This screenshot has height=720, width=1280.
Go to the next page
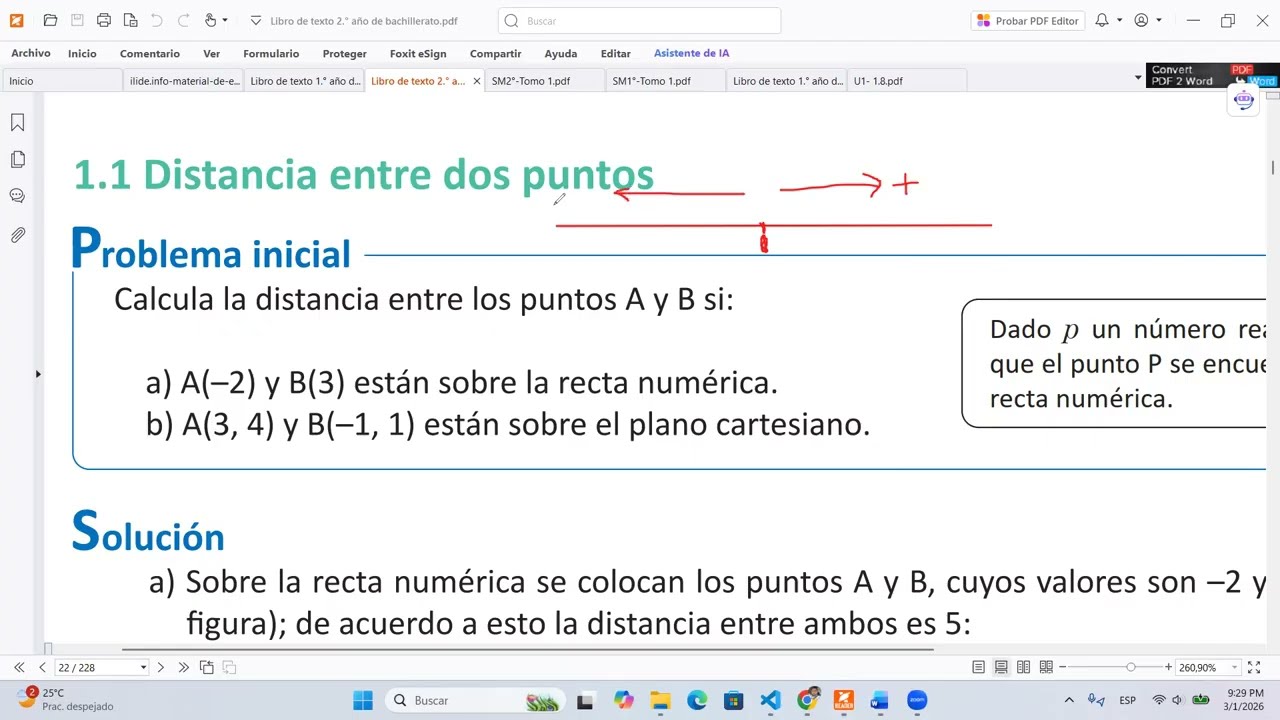pyautogui.click(x=160, y=667)
